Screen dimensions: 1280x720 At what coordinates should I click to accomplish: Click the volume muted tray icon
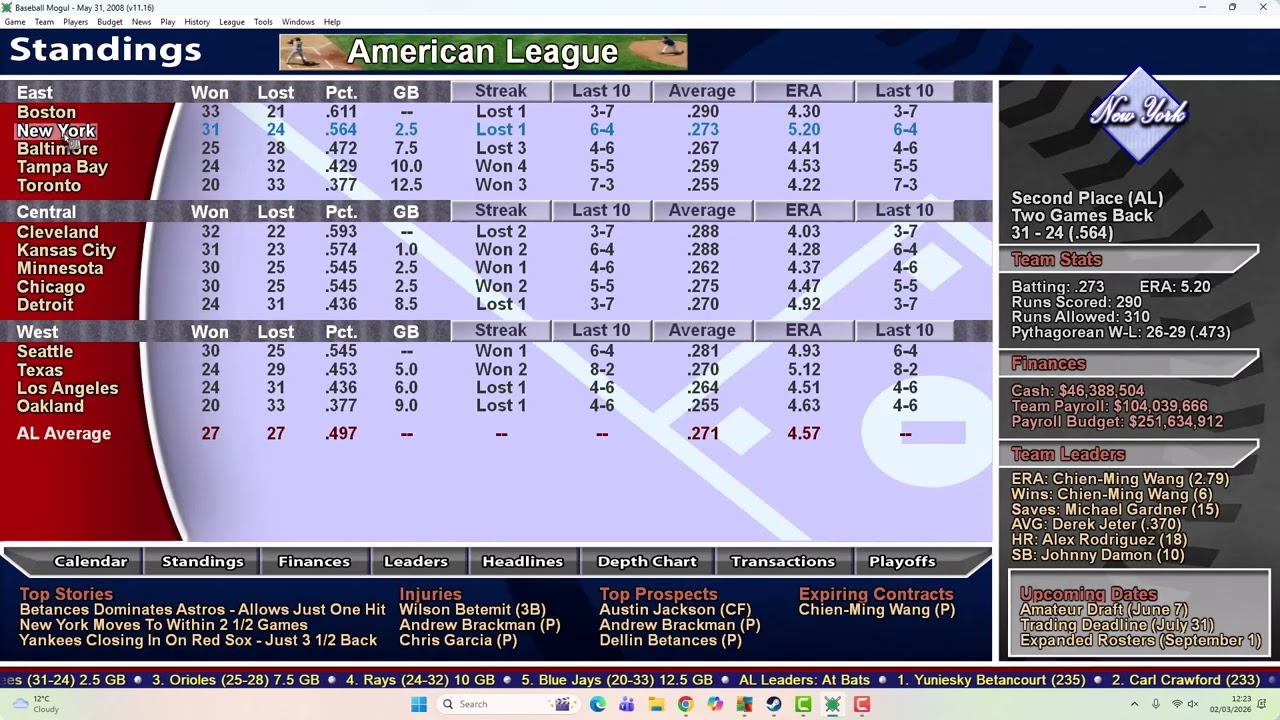pyautogui.click(x=1193, y=704)
